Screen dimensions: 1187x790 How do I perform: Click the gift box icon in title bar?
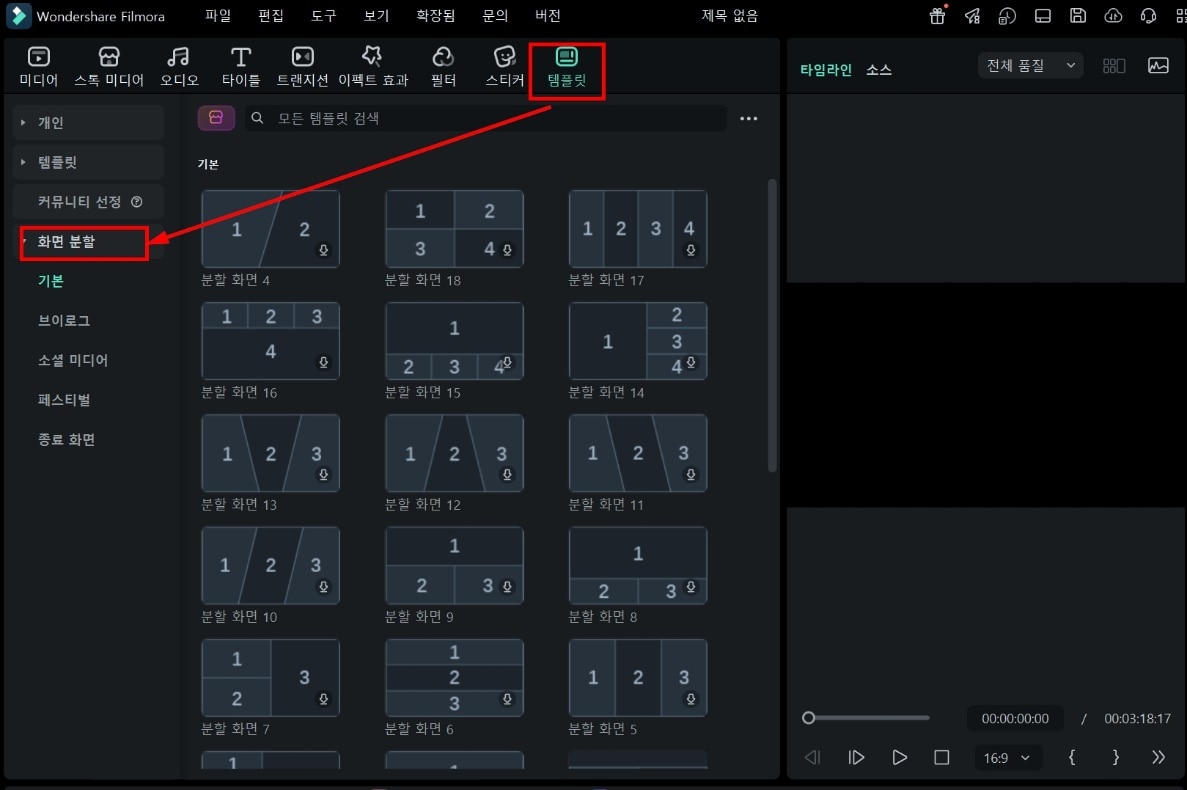point(937,16)
